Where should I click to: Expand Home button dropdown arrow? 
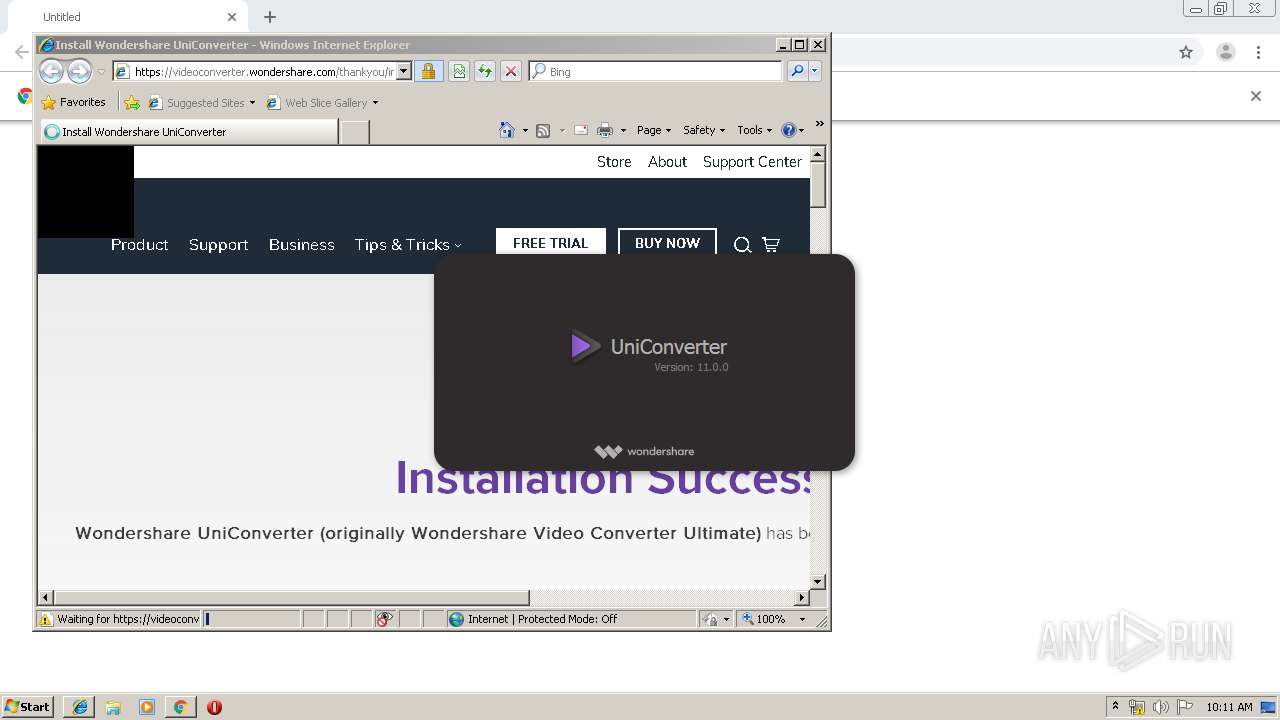coord(525,130)
